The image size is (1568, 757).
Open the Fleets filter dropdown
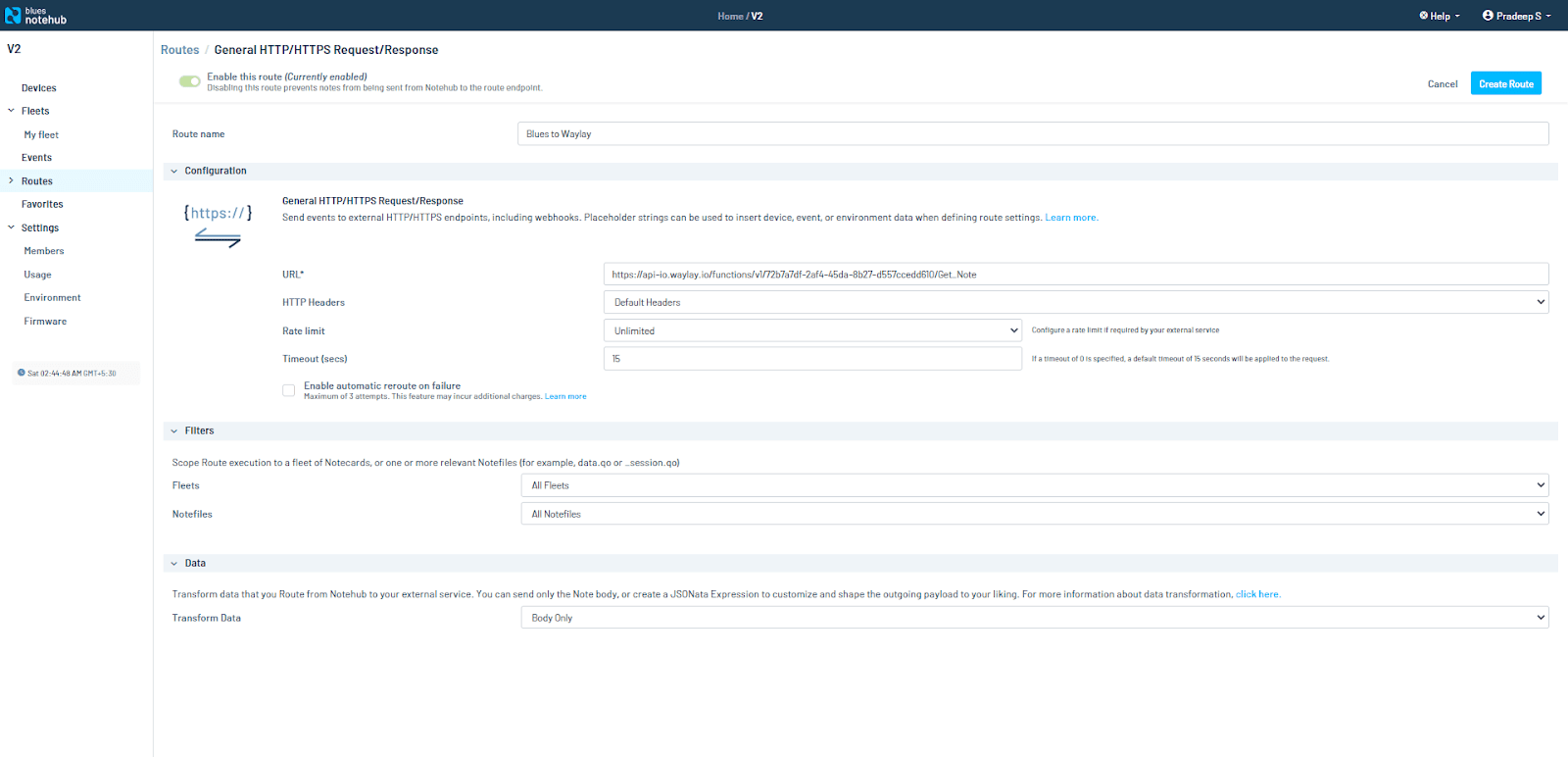click(x=1035, y=485)
